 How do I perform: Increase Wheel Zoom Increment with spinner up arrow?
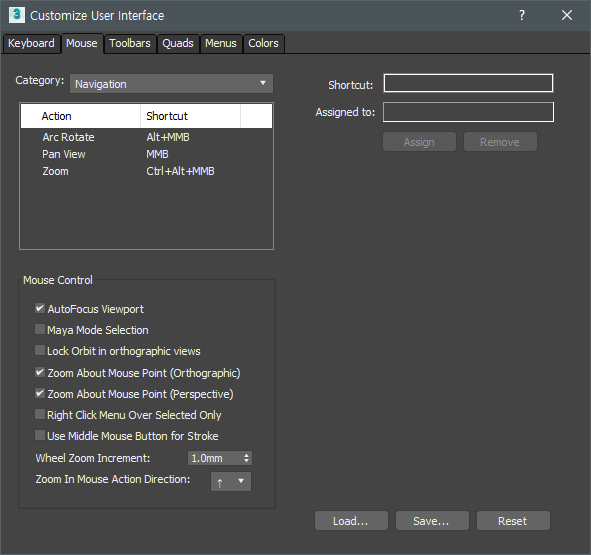[x=247, y=455]
